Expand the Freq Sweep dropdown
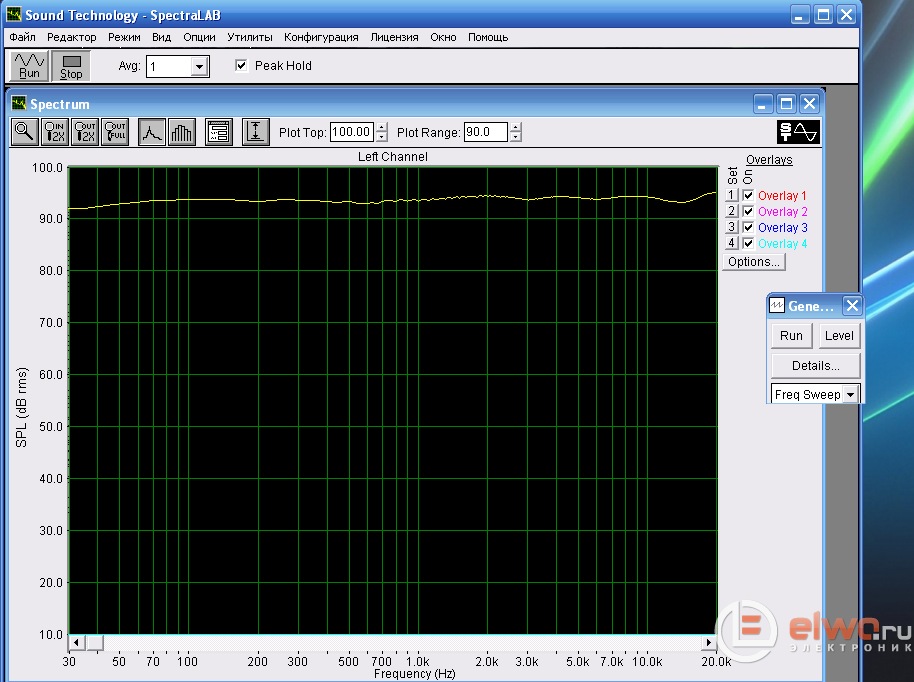914x682 pixels. click(x=850, y=394)
